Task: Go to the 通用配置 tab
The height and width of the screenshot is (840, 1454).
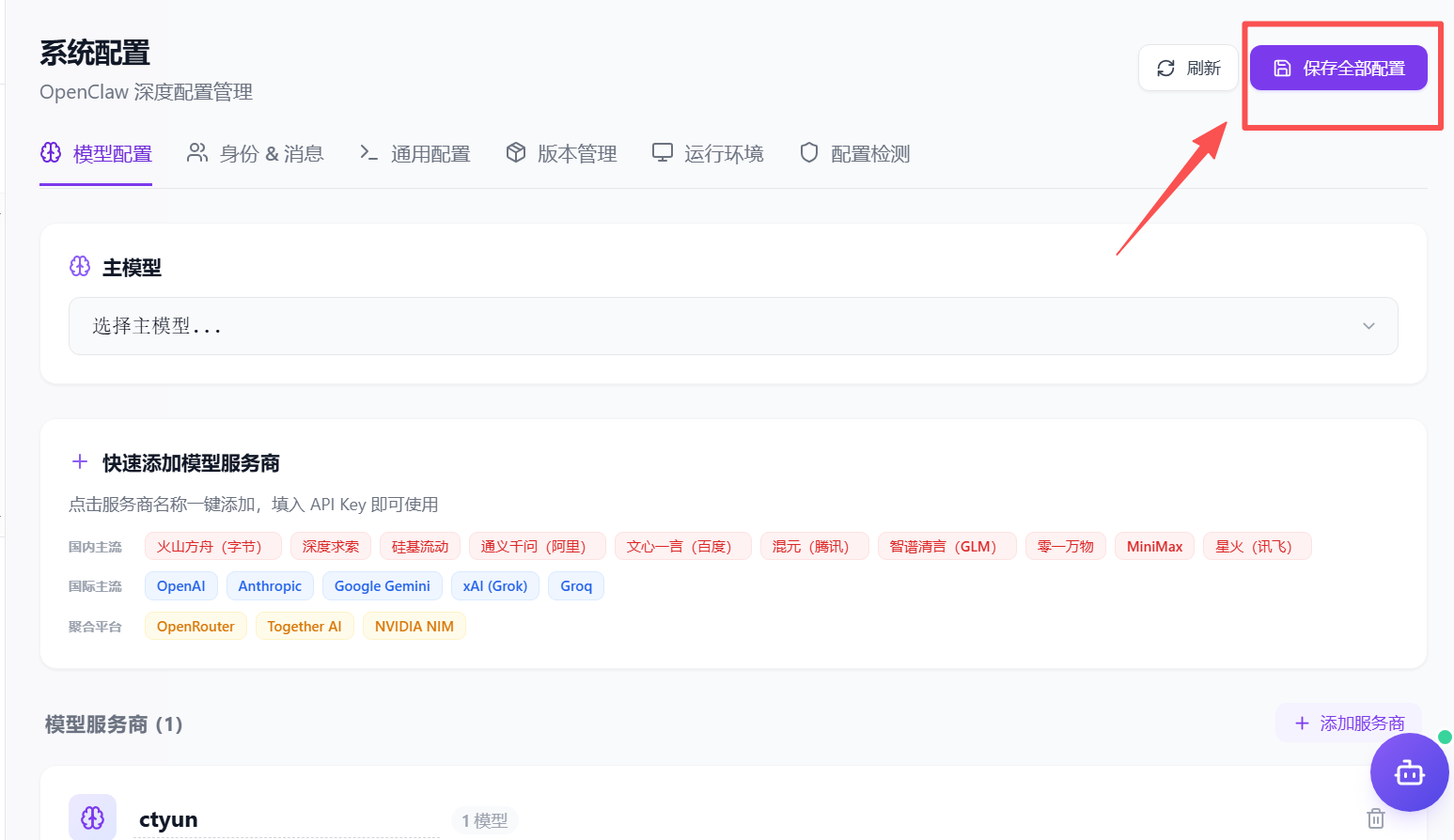Action: [415, 153]
